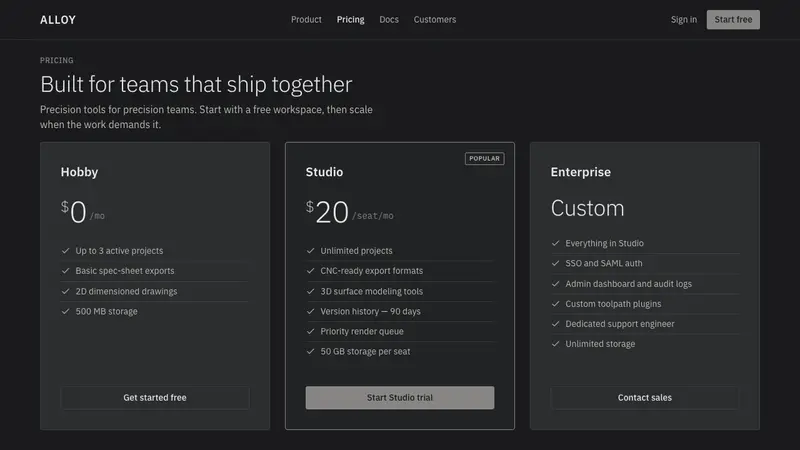
Task: Click the small PRICING label above the heading
Action: tap(57, 60)
